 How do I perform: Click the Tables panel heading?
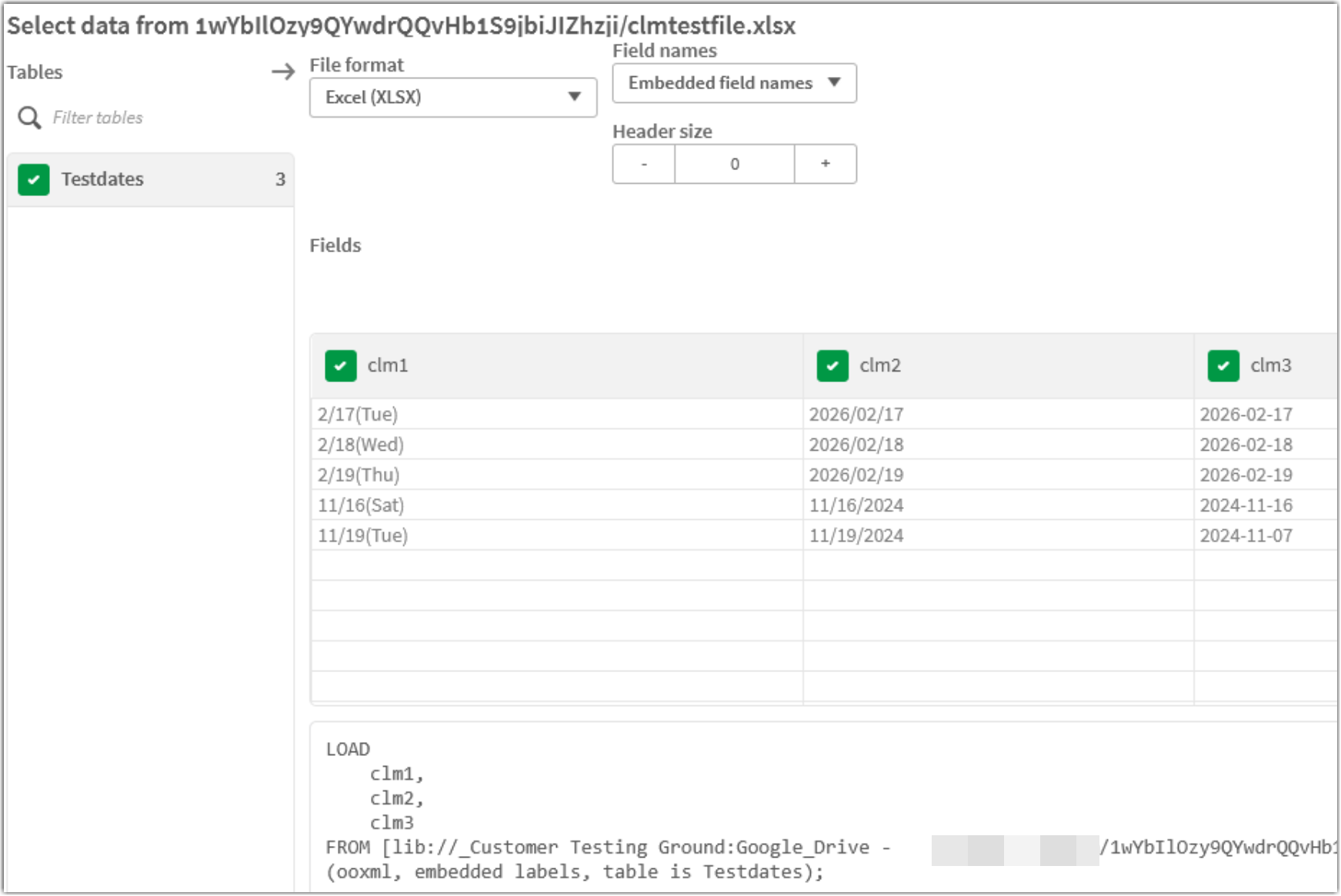(x=35, y=72)
